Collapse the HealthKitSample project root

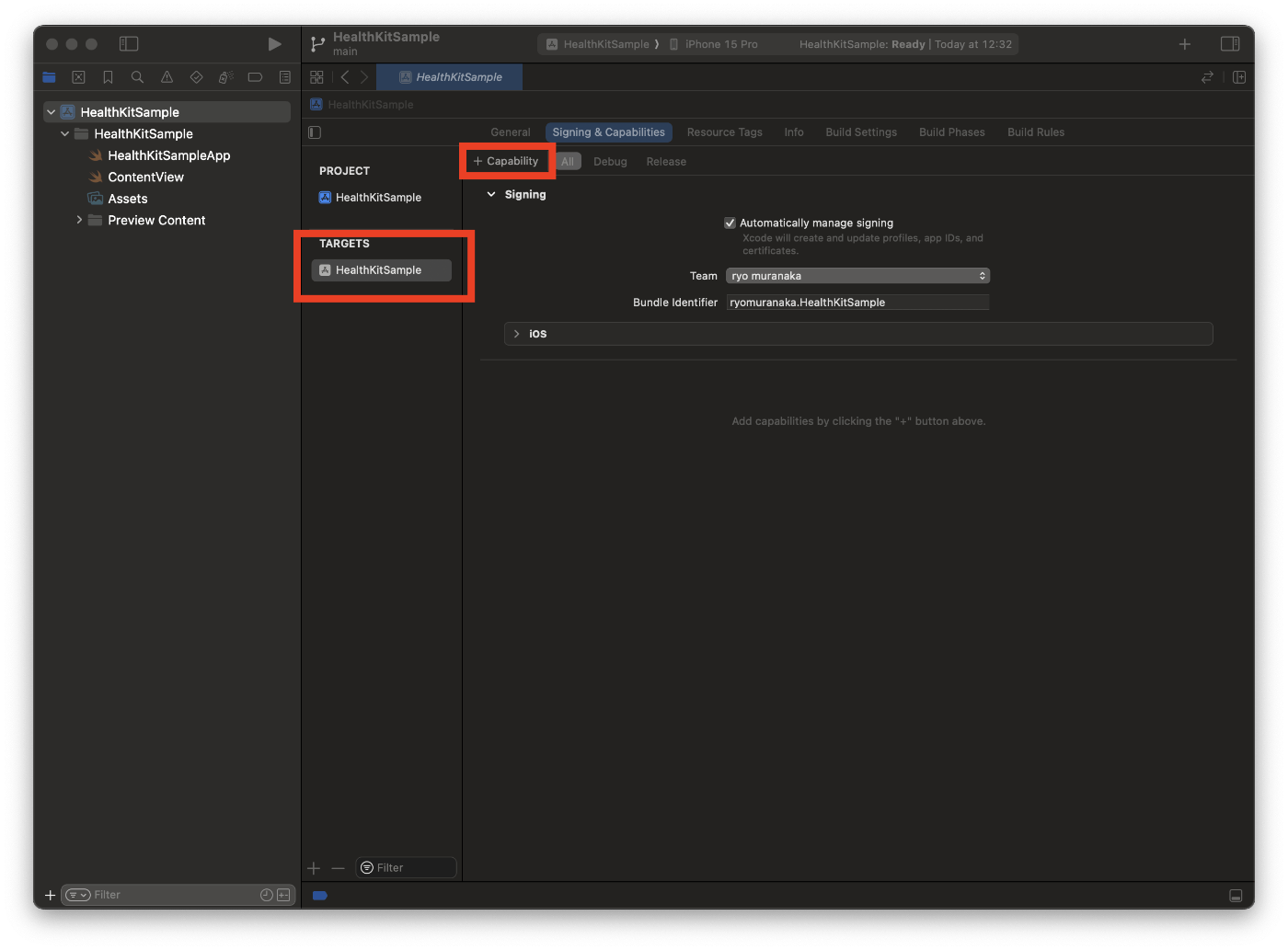click(x=51, y=112)
